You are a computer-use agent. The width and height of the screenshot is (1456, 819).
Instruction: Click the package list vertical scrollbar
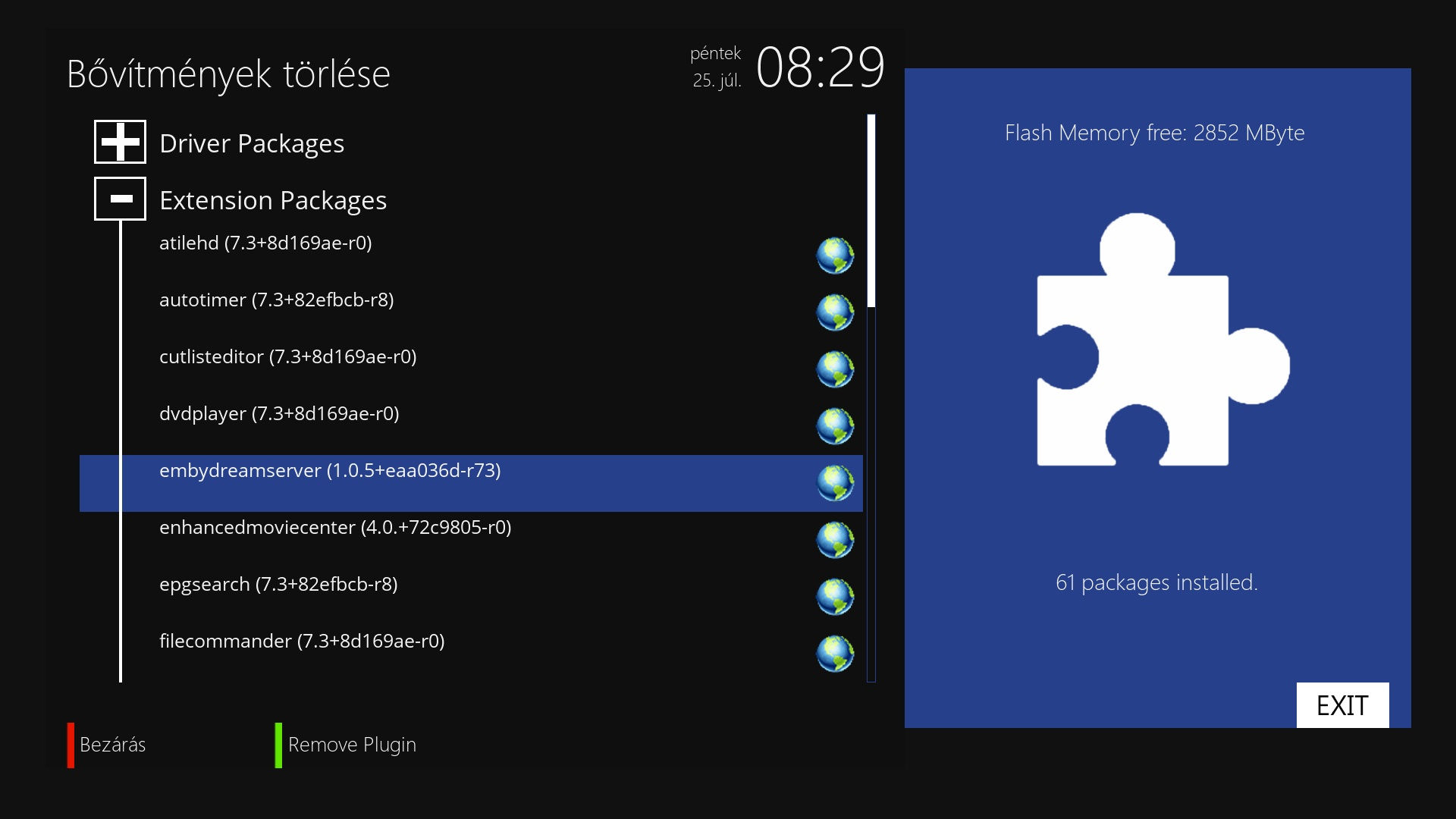point(871,398)
